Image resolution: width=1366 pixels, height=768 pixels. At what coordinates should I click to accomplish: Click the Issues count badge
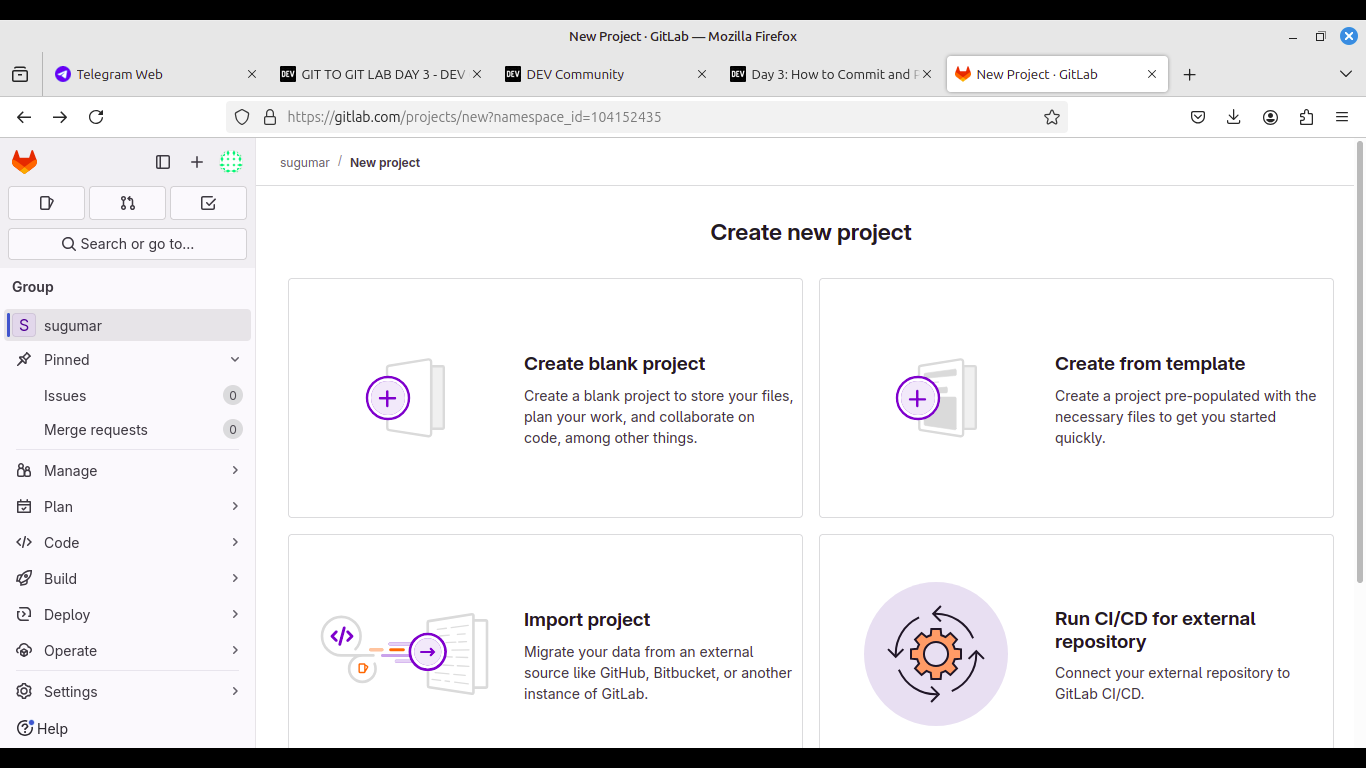click(233, 395)
